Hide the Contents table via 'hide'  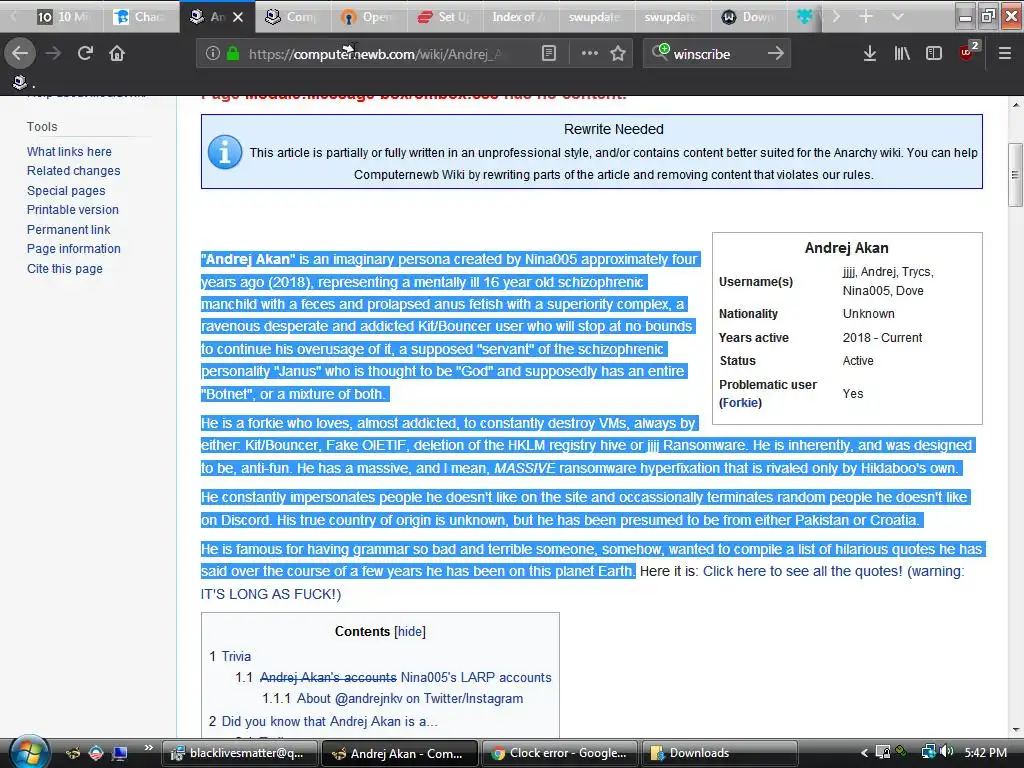click(410, 632)
